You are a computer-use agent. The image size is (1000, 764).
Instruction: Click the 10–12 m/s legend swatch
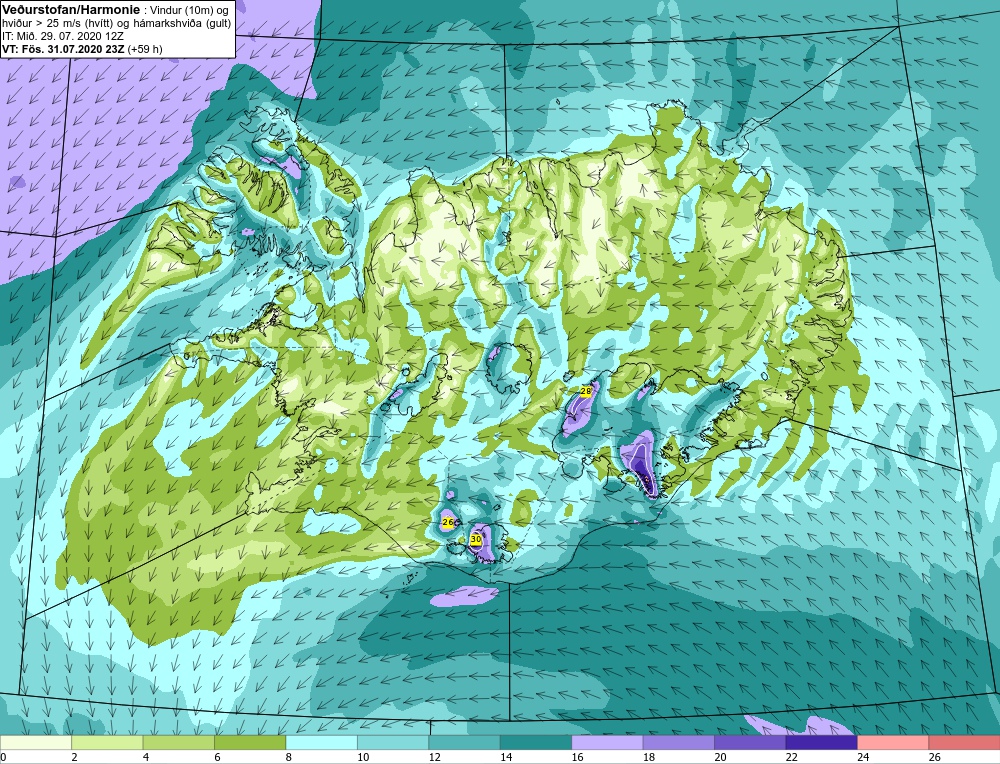393,742
